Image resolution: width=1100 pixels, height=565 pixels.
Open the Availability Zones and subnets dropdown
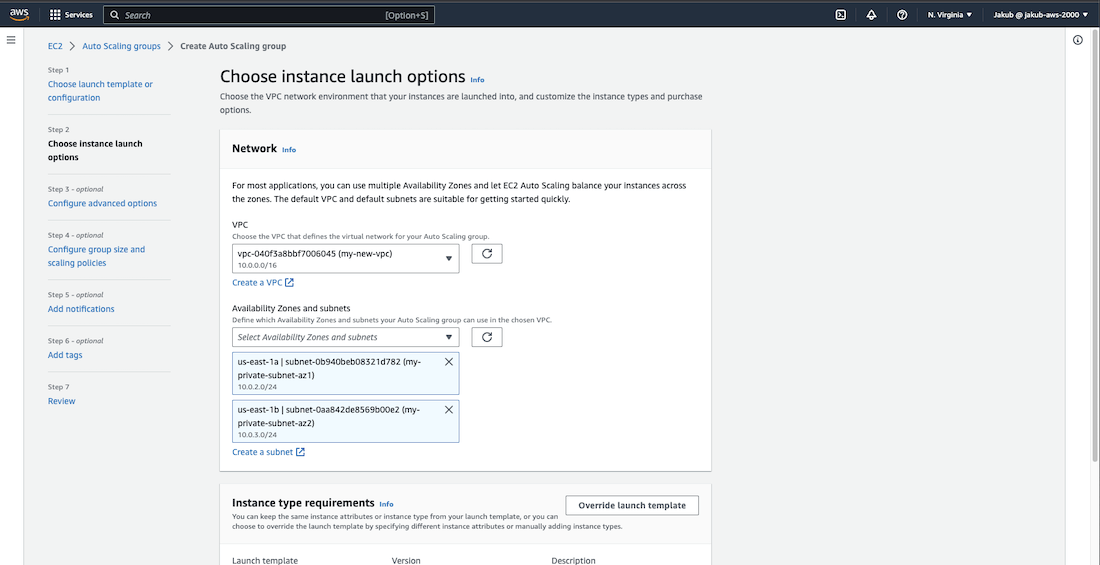pyautogui.click(x=345, y=337)
